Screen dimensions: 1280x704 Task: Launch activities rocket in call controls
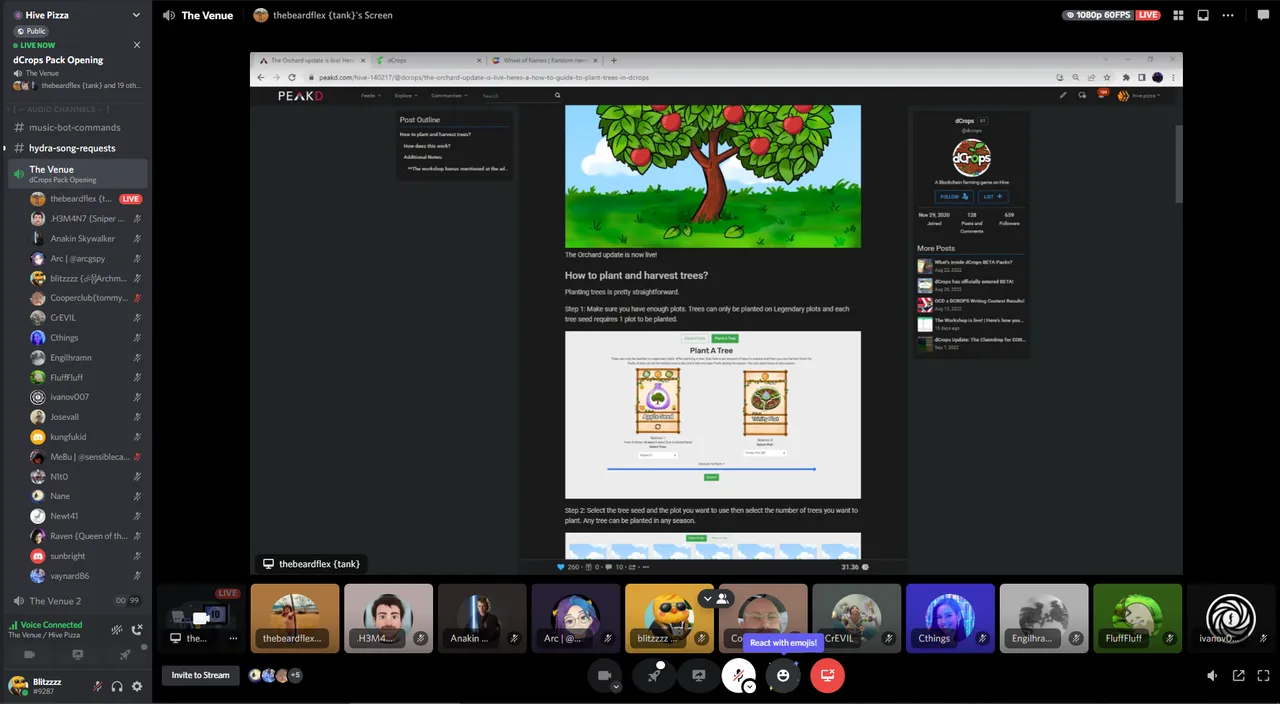[654, 676]
